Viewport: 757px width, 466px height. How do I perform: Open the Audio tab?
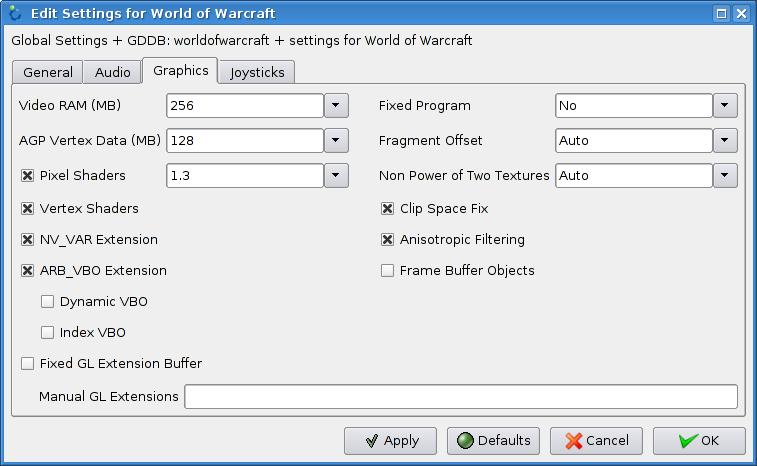(x=112, y=72)
